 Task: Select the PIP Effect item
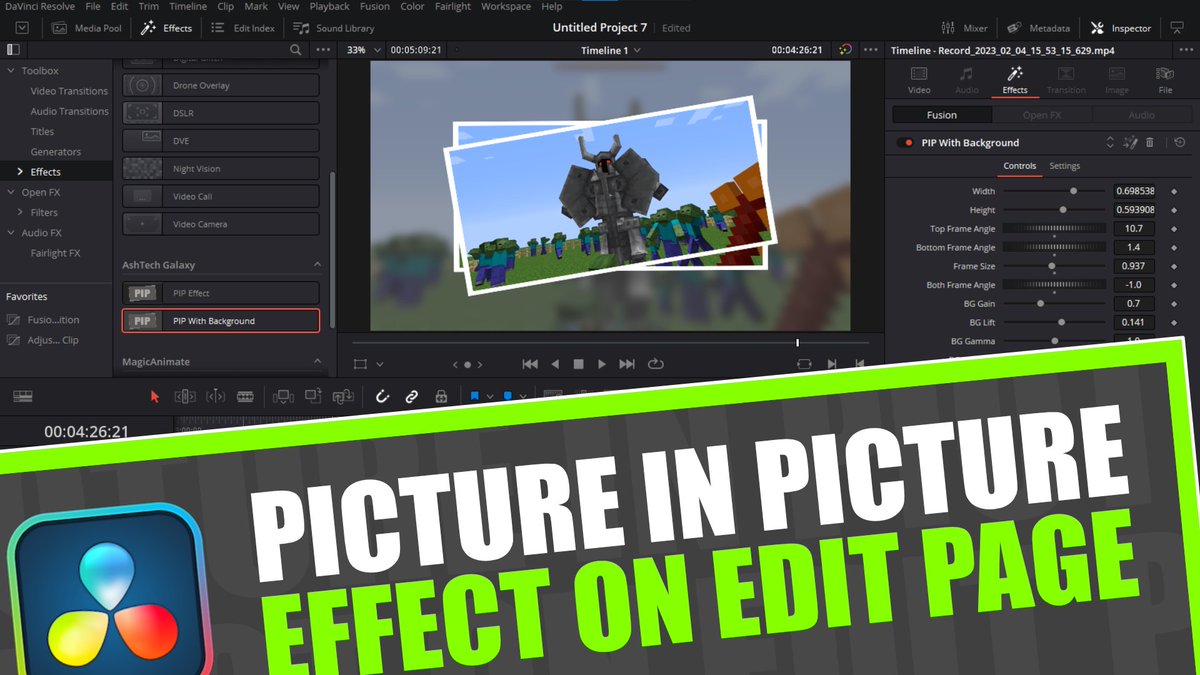[x=221, y=293]
